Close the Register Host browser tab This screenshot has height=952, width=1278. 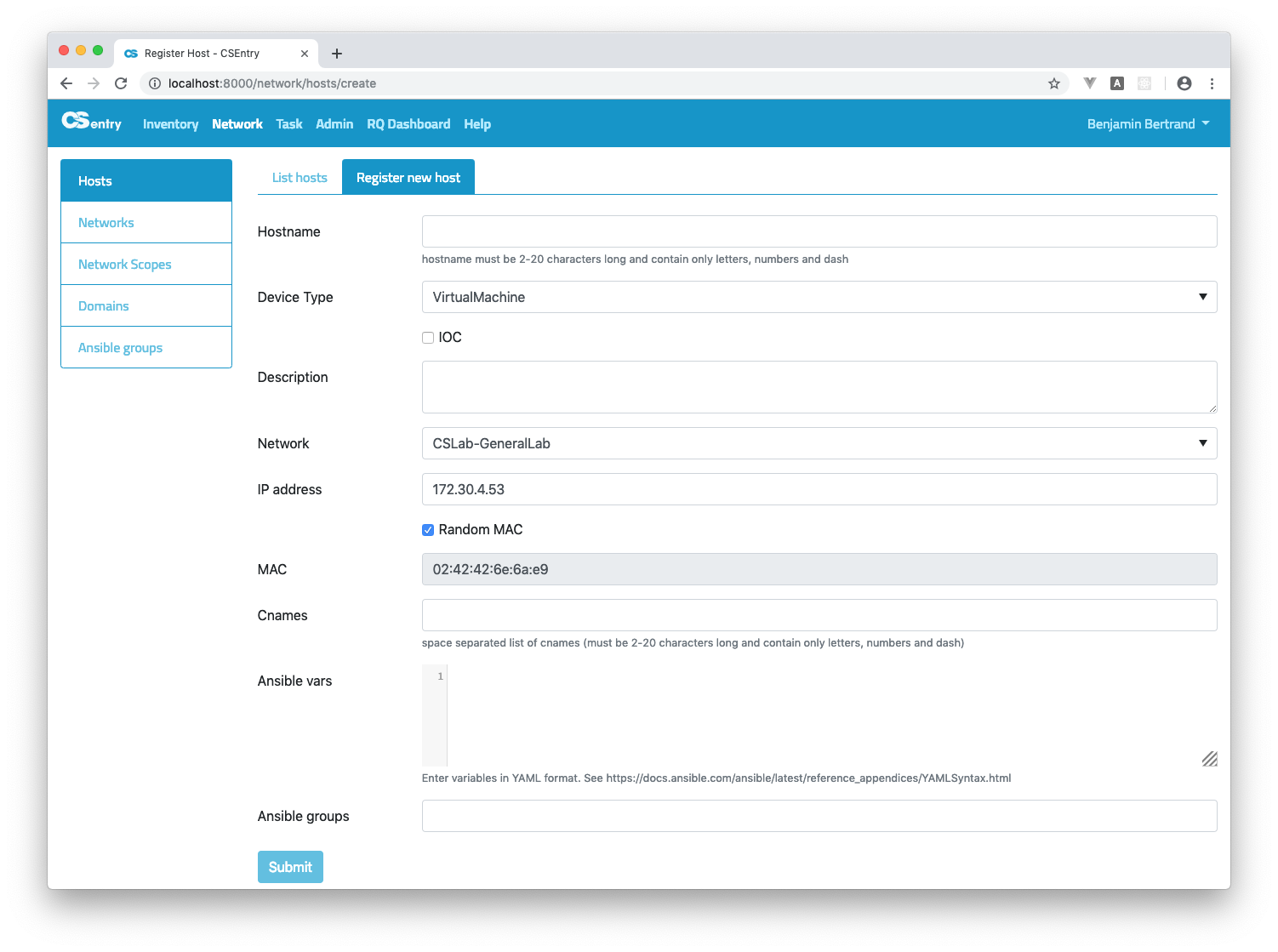coord(305,54)
